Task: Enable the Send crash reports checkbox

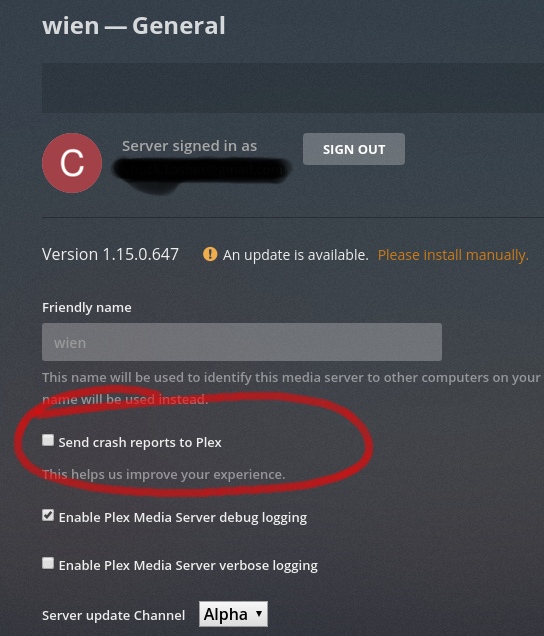Action: pos(48,440)
